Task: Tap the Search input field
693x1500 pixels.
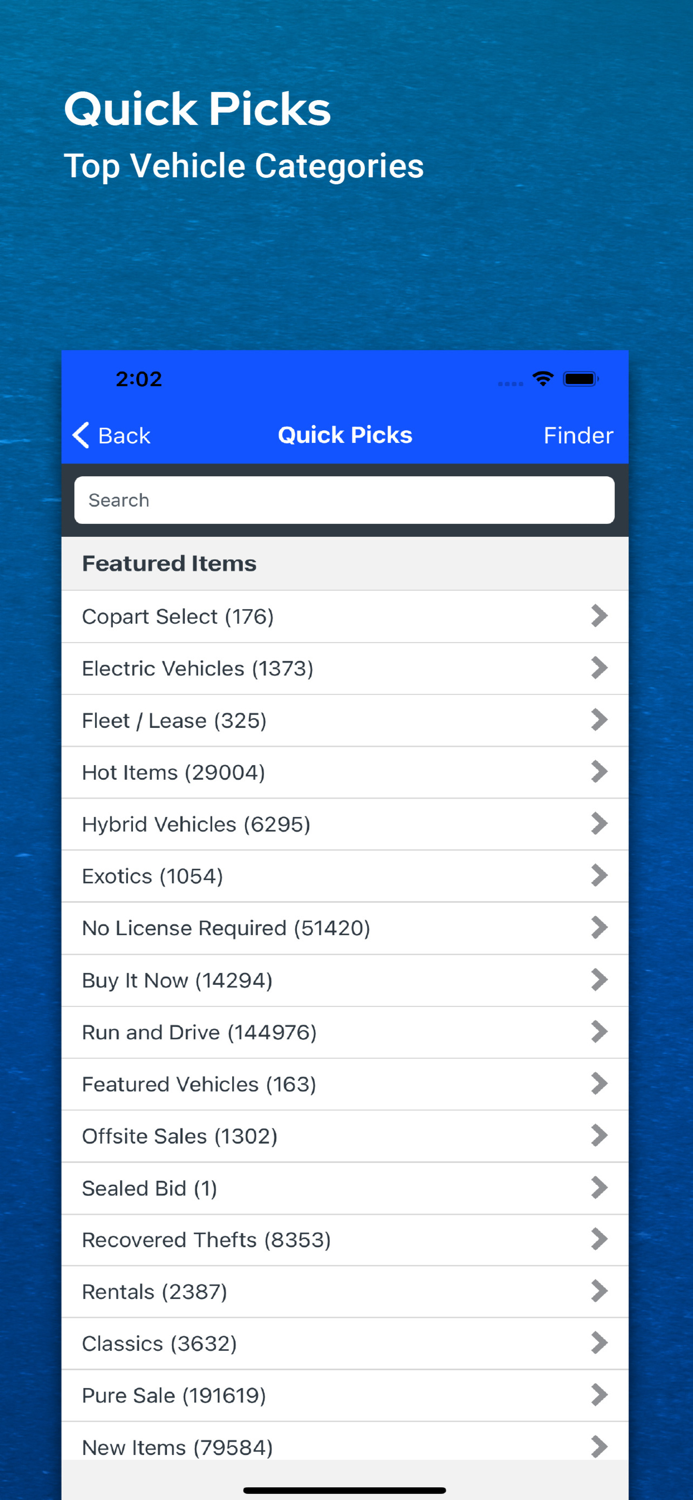Action: pyautogui.click(x=345, y=500)
